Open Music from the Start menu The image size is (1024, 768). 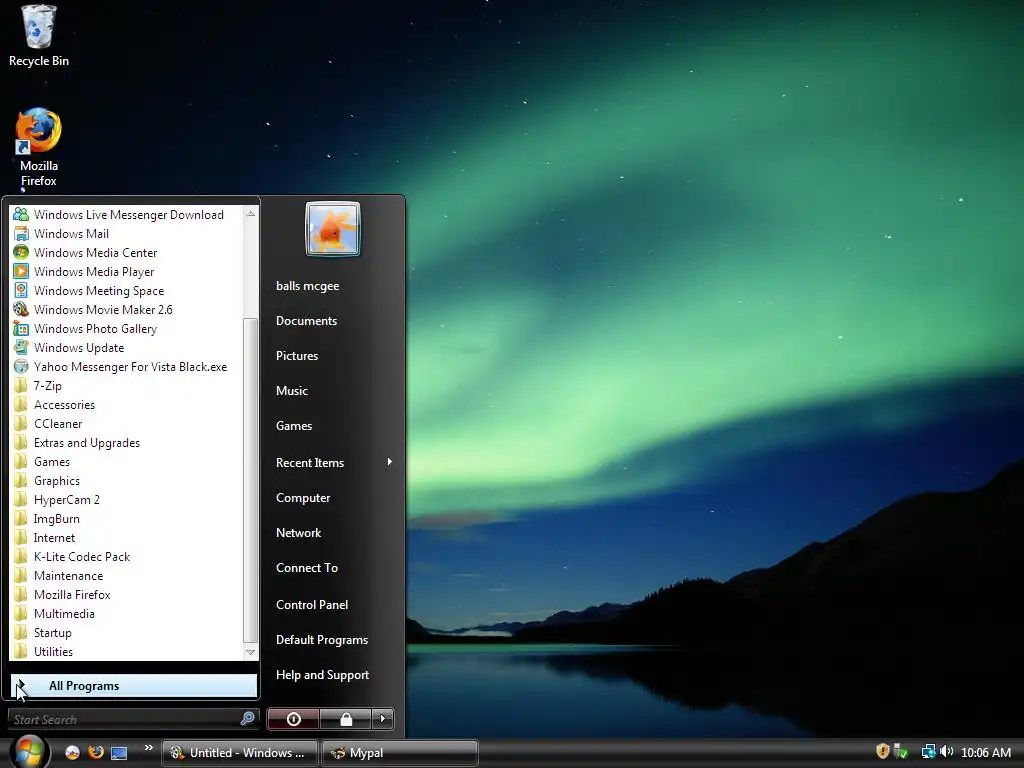tap(292, 390)
